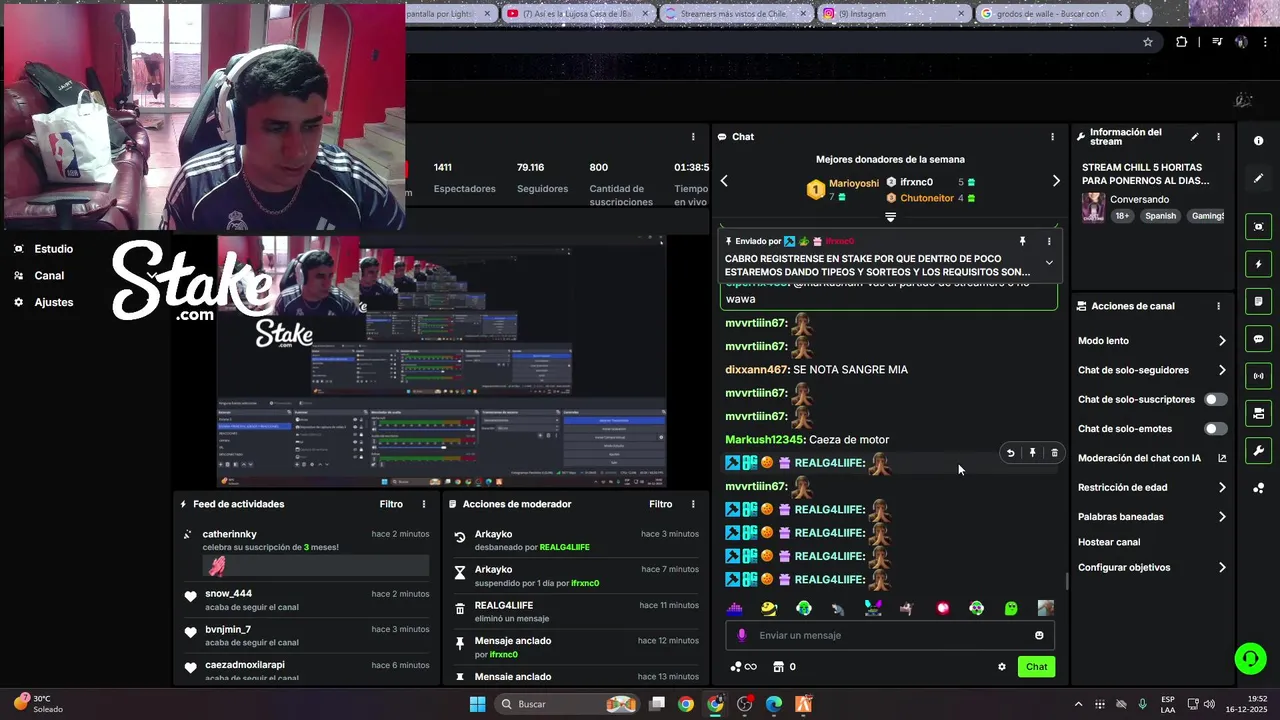Open Feed de actividades three-dot menu

pyautogui.click(x=423, y=504)
